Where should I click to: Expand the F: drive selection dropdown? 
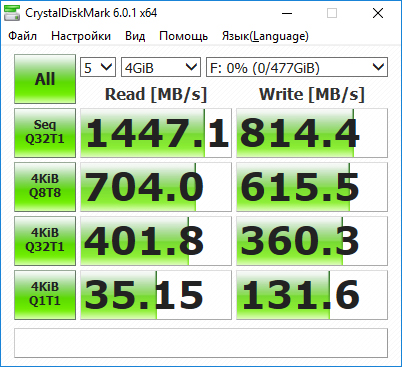297,67
